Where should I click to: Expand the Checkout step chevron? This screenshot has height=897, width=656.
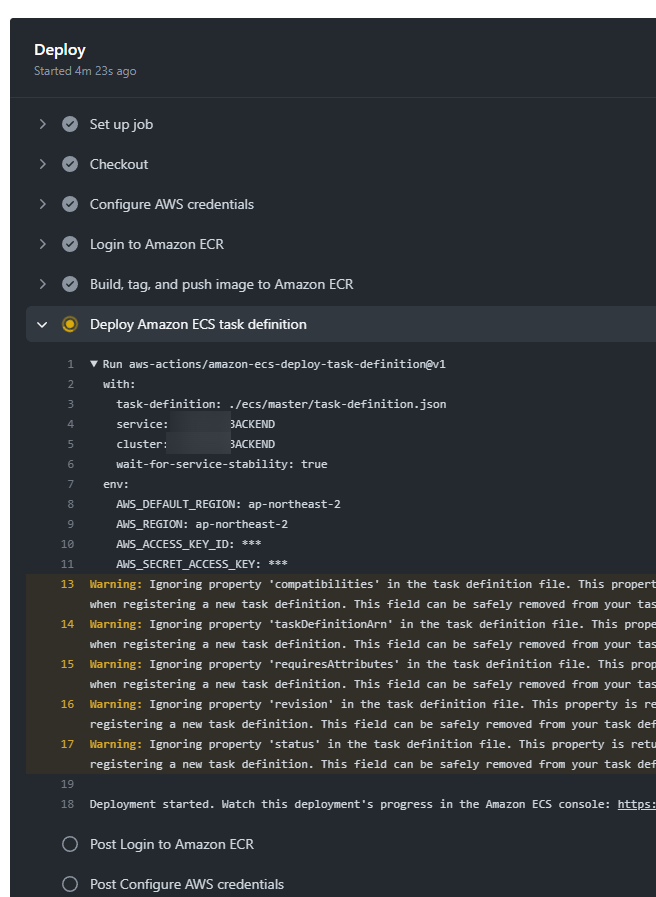coord(42,164)
